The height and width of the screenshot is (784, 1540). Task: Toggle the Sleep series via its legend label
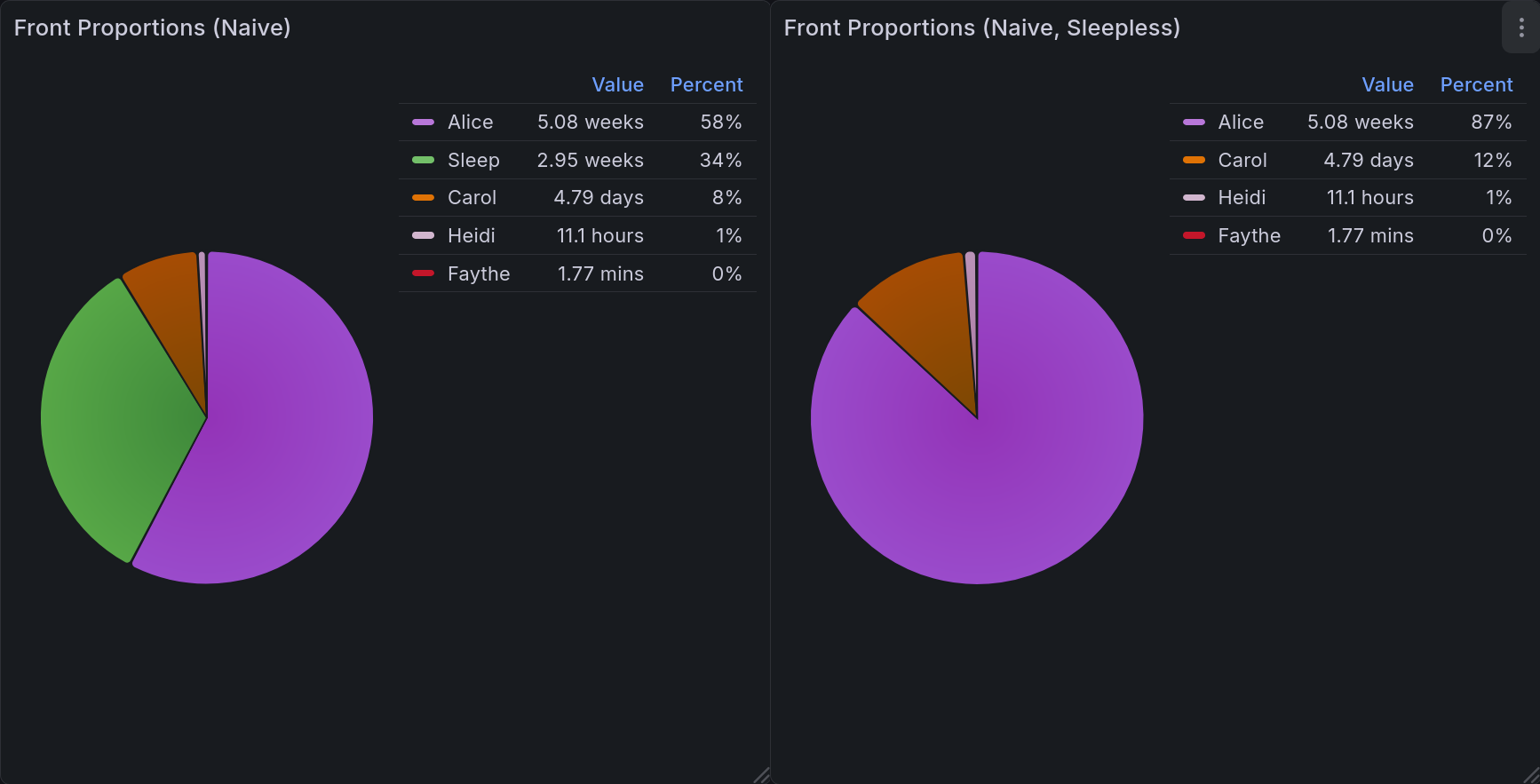pos(472,160)
